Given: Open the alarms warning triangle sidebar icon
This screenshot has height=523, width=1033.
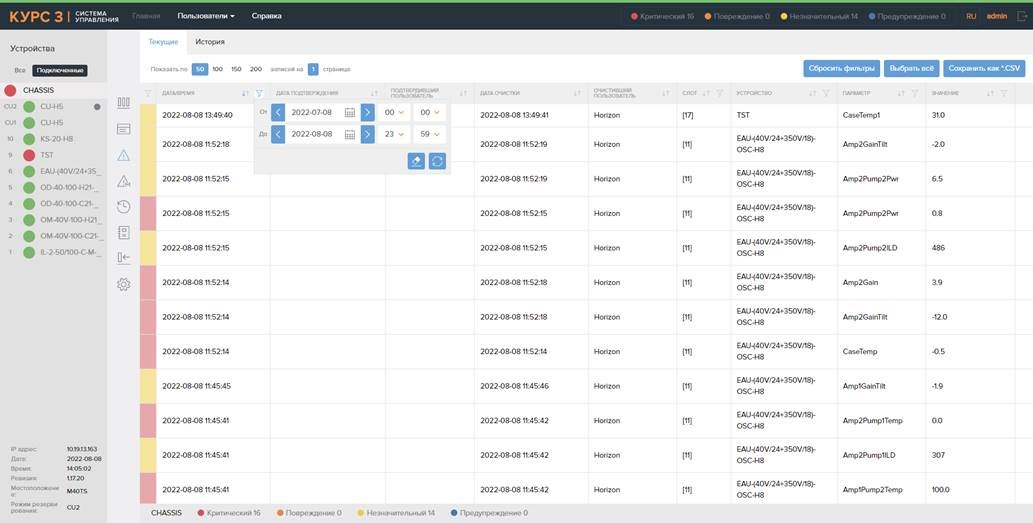Looking at the screenshot, I should click(124, 155).
